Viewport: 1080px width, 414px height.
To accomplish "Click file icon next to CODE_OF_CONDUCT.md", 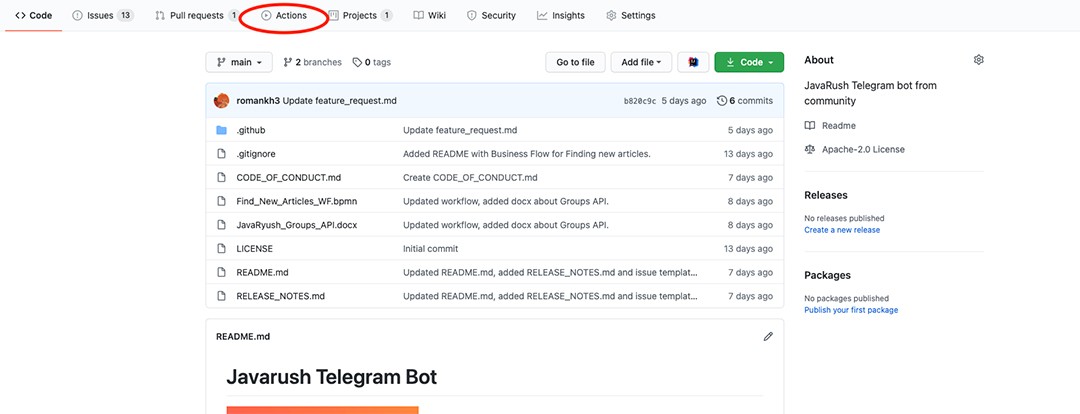I will click(x=221, y=178).
